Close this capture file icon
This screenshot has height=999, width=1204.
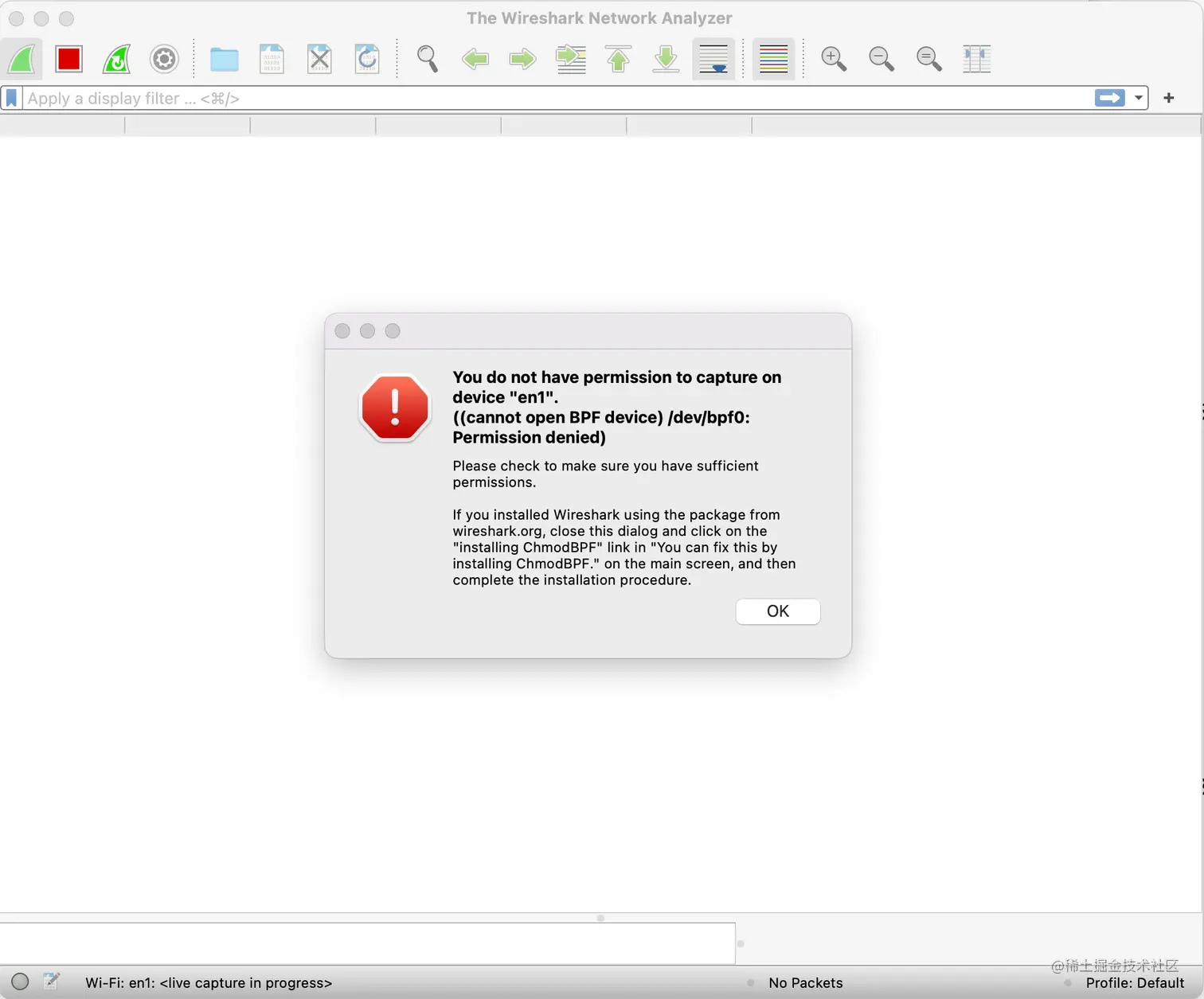click(319, 59)
